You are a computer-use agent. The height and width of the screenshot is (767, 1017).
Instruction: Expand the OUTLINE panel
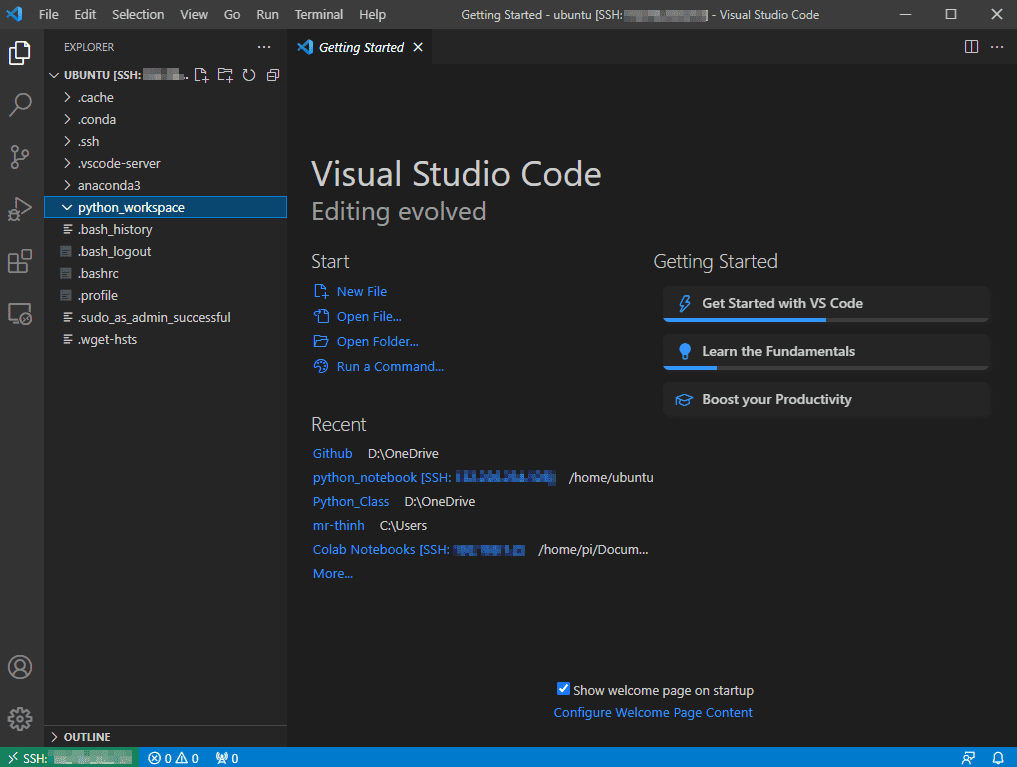tap(165, 737)
